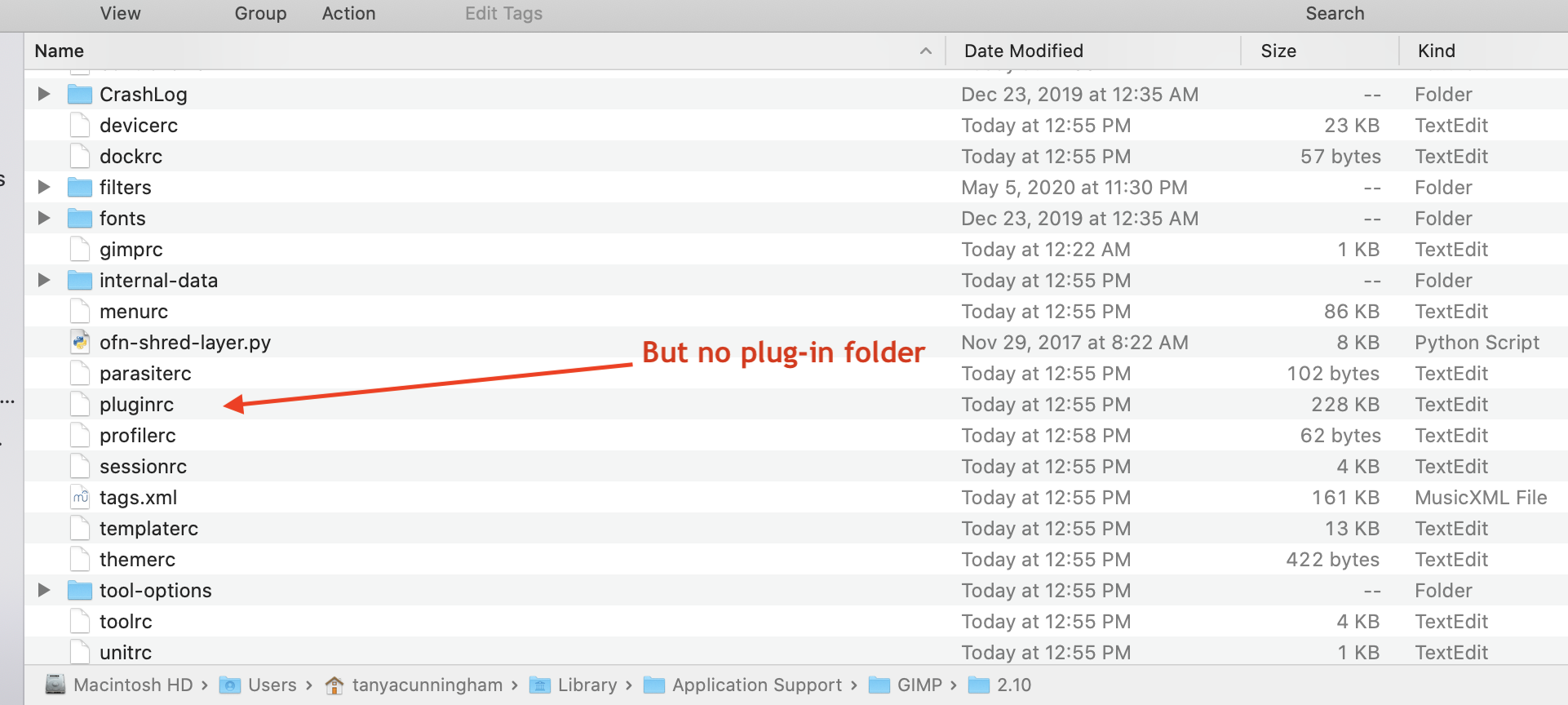Click the pluginrc document icon
Viewport: 1568px width, 705px height.
(80, 404)
